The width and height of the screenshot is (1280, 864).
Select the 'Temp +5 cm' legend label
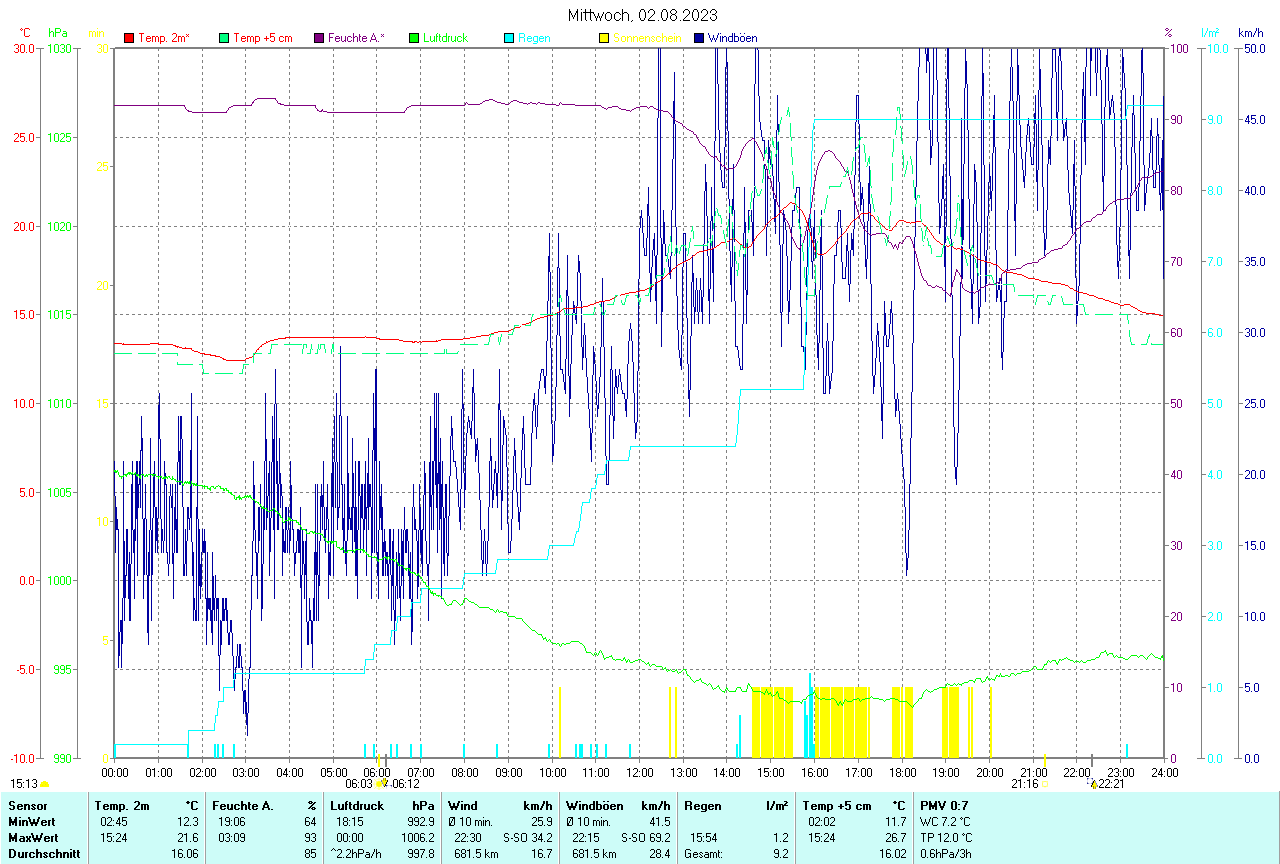[263, 38]
